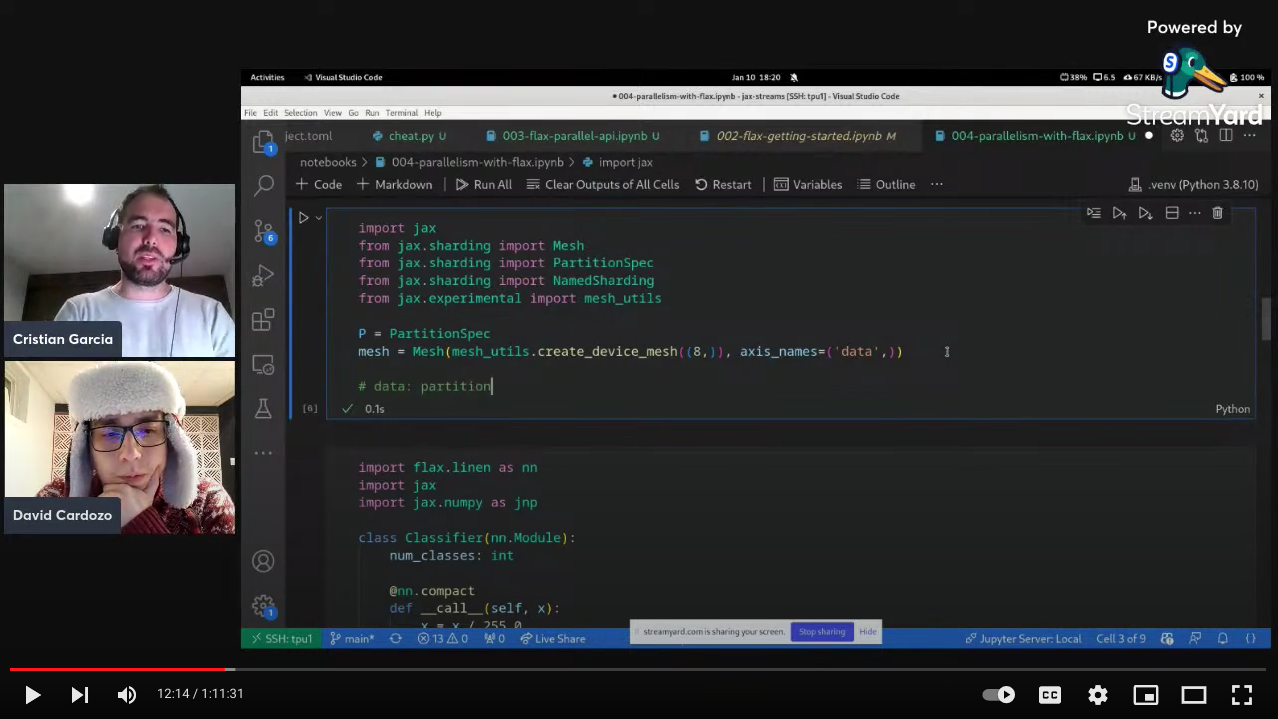The image size is (1278, 719).
Task: Open the Remote Explorer view
Action: (x=263, y=364)
